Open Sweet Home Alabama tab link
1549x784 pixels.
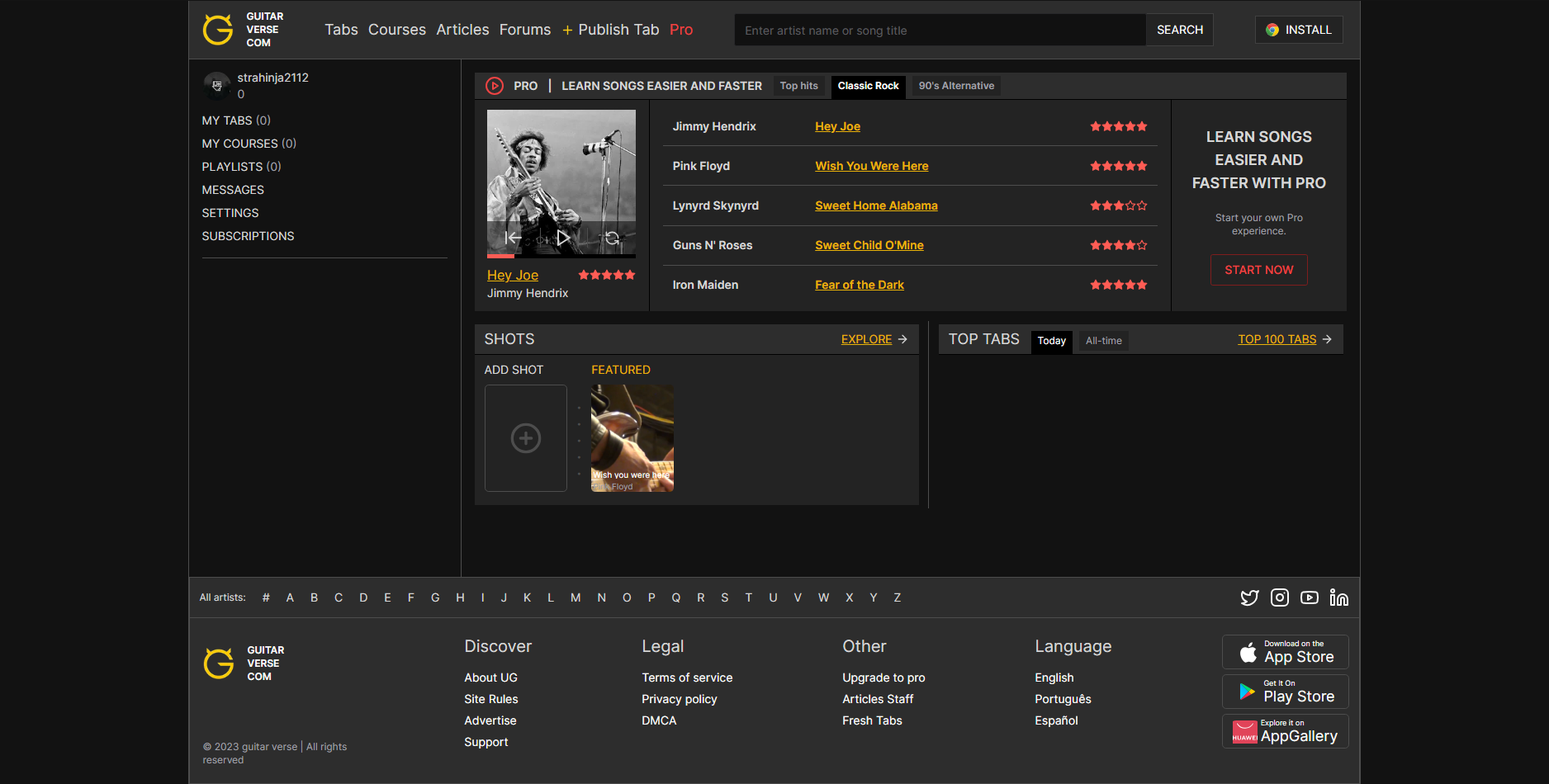pos(876,205)
